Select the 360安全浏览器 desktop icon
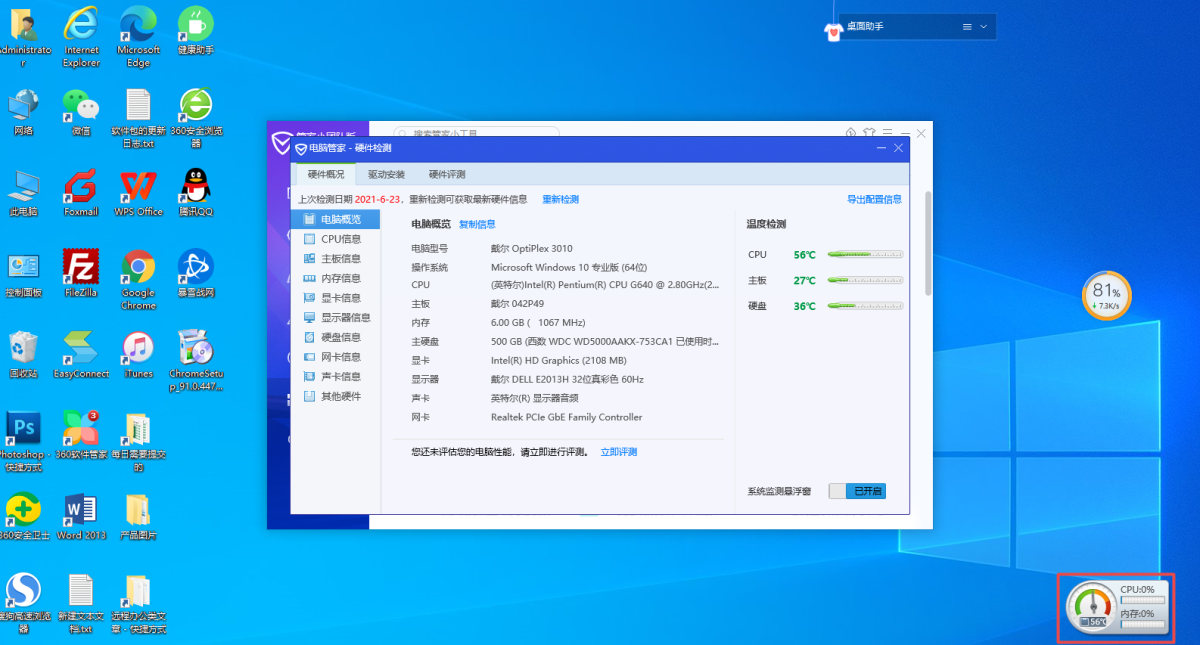The image size is (1200, 645). [196, 118]
